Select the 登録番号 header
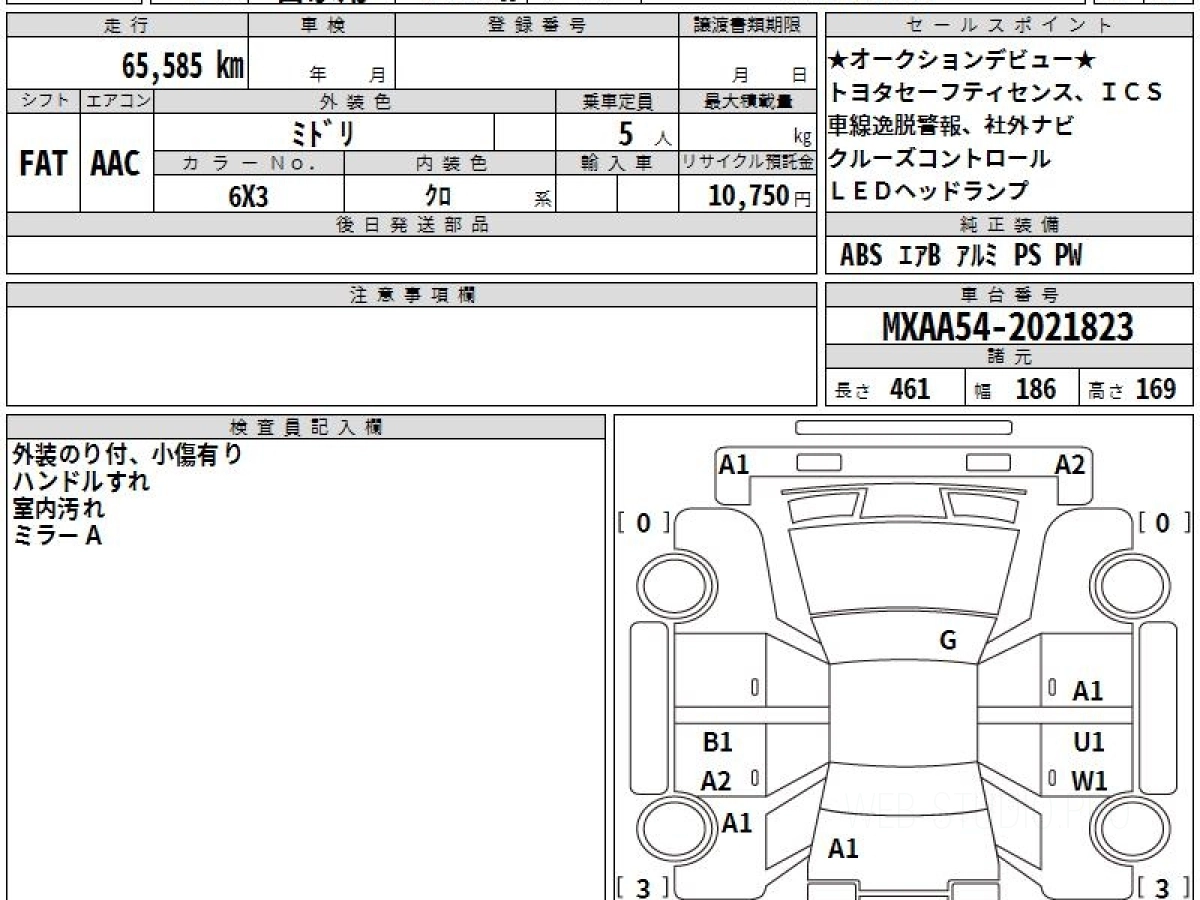The height and width of the screenshot is (900, 1200). 537,26
